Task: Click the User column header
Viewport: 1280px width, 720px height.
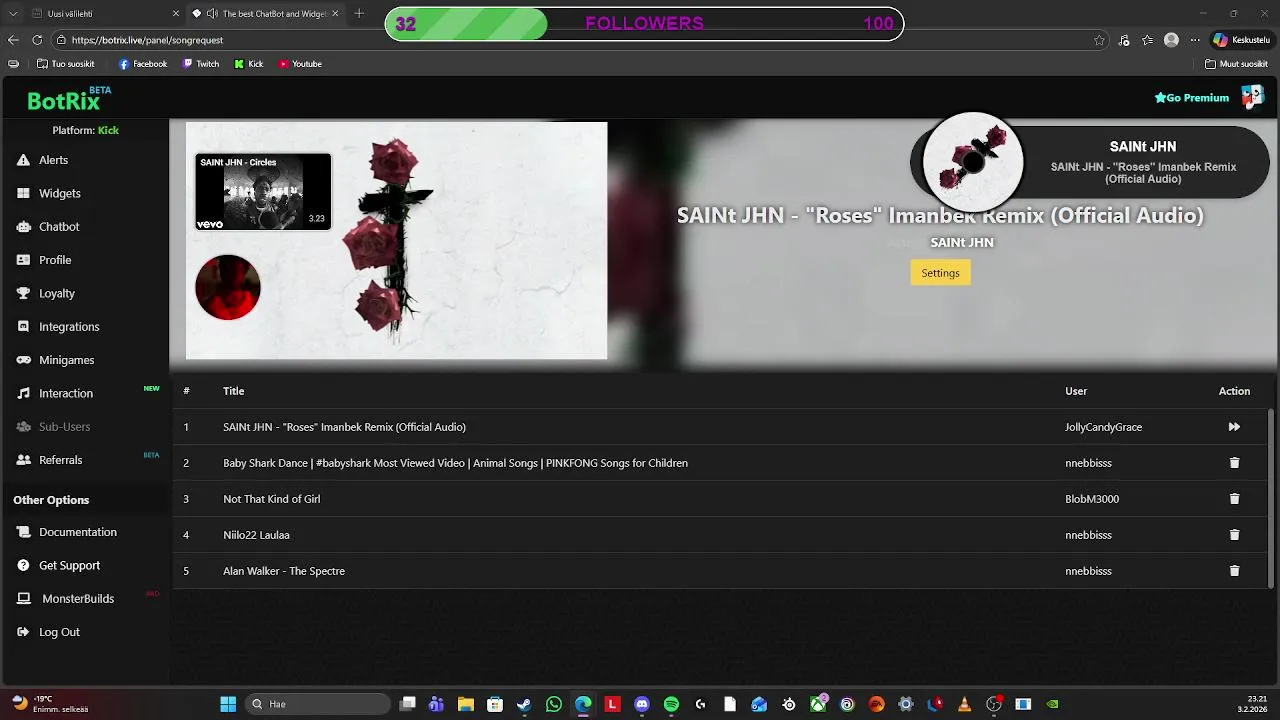Action: tap(1076, 391)
